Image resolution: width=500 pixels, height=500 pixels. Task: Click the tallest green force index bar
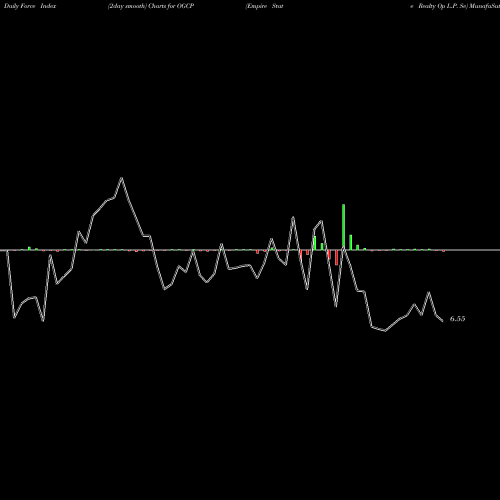(x=343, y=227)
